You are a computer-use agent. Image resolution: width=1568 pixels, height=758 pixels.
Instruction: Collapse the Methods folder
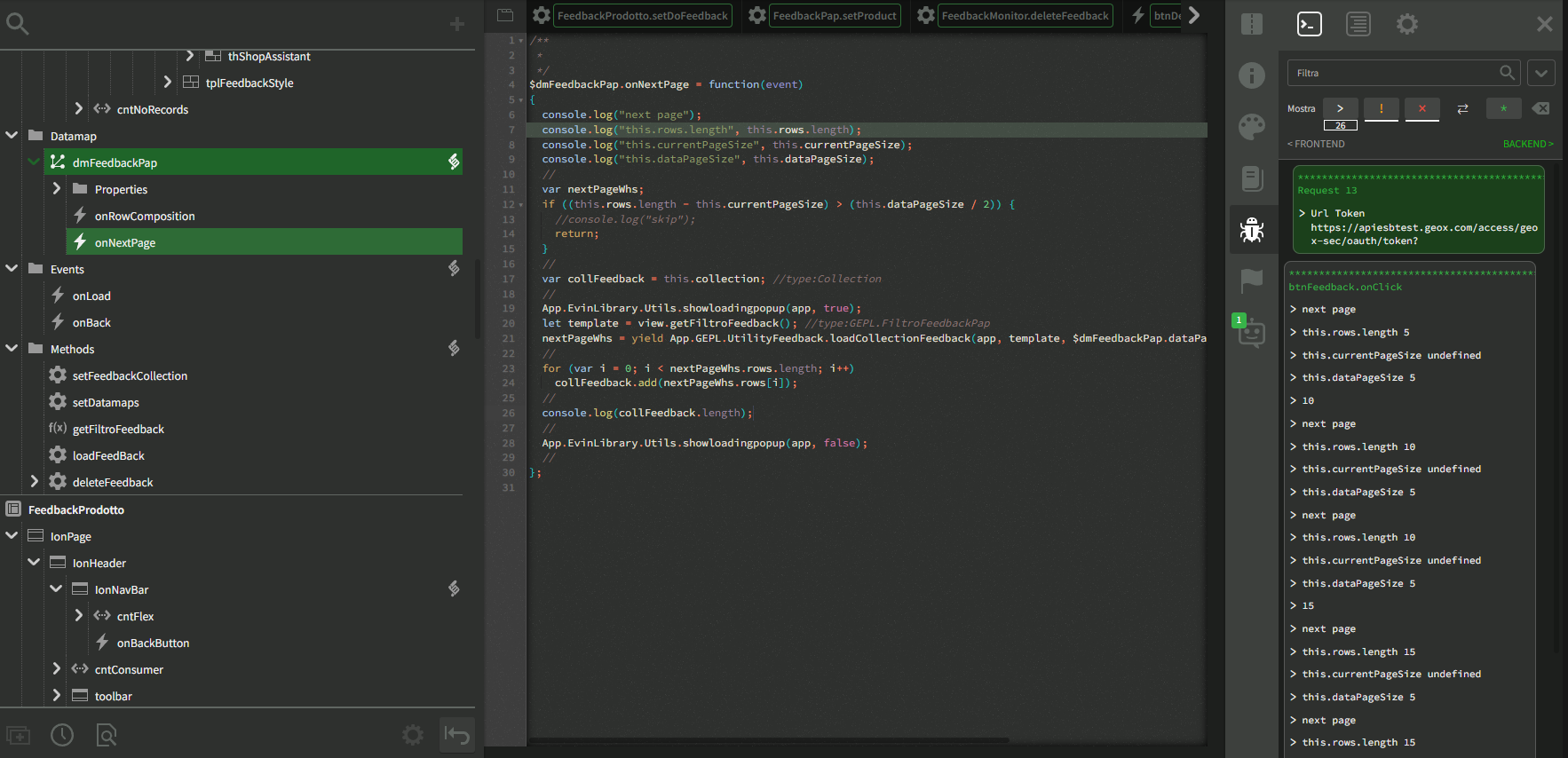point(12,348)
